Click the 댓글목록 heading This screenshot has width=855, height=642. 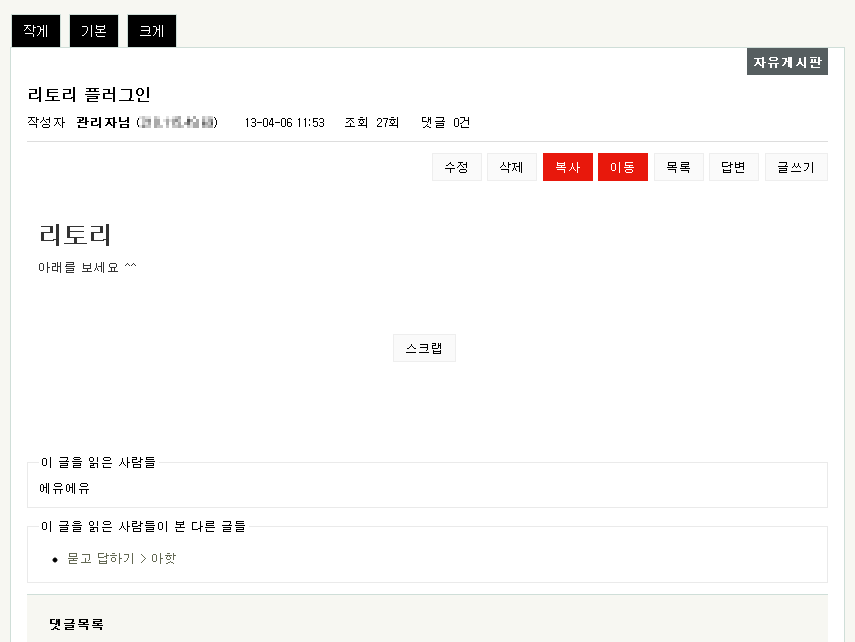(x=76, y=624)
